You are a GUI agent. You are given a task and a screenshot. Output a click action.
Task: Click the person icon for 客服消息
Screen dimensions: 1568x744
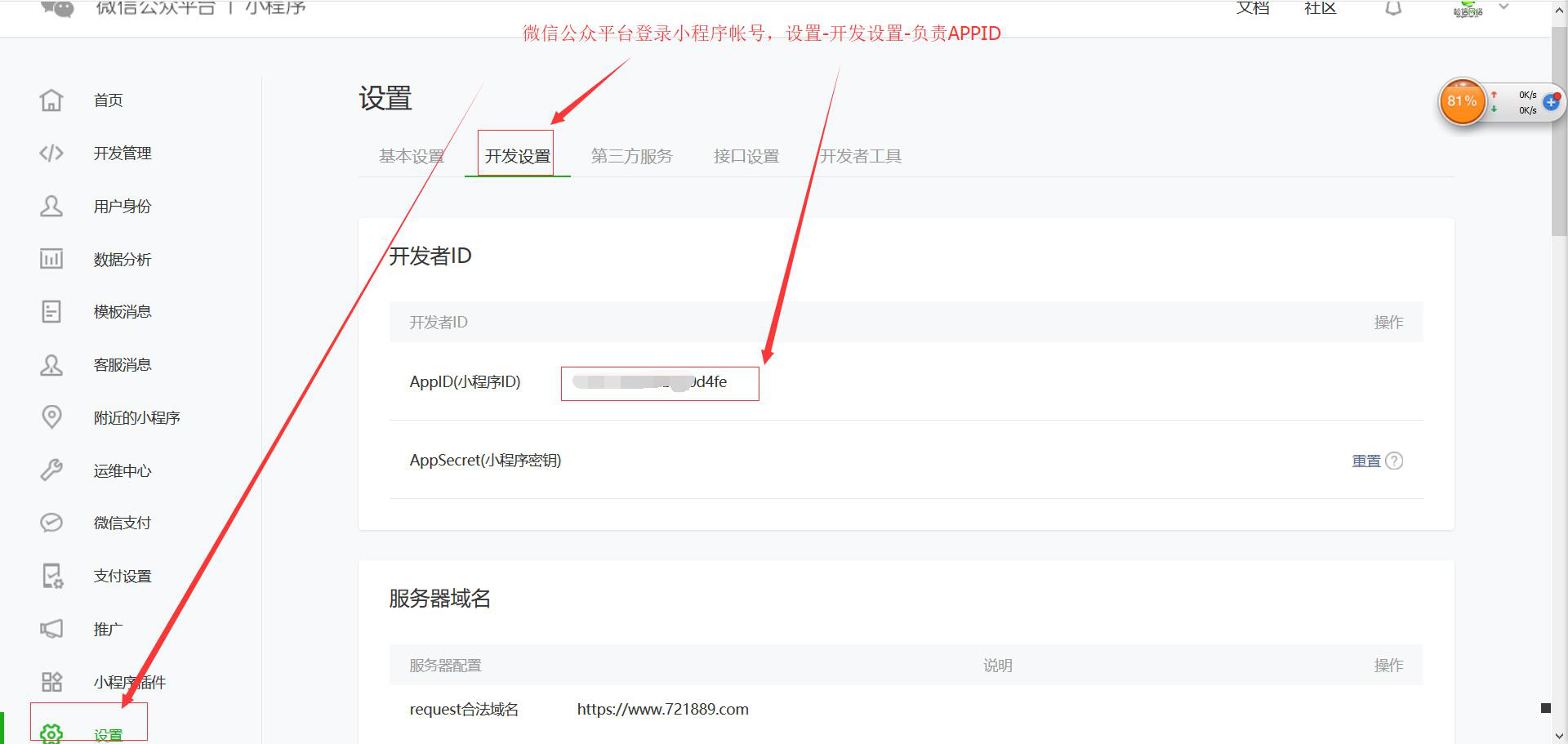[51, 364]
